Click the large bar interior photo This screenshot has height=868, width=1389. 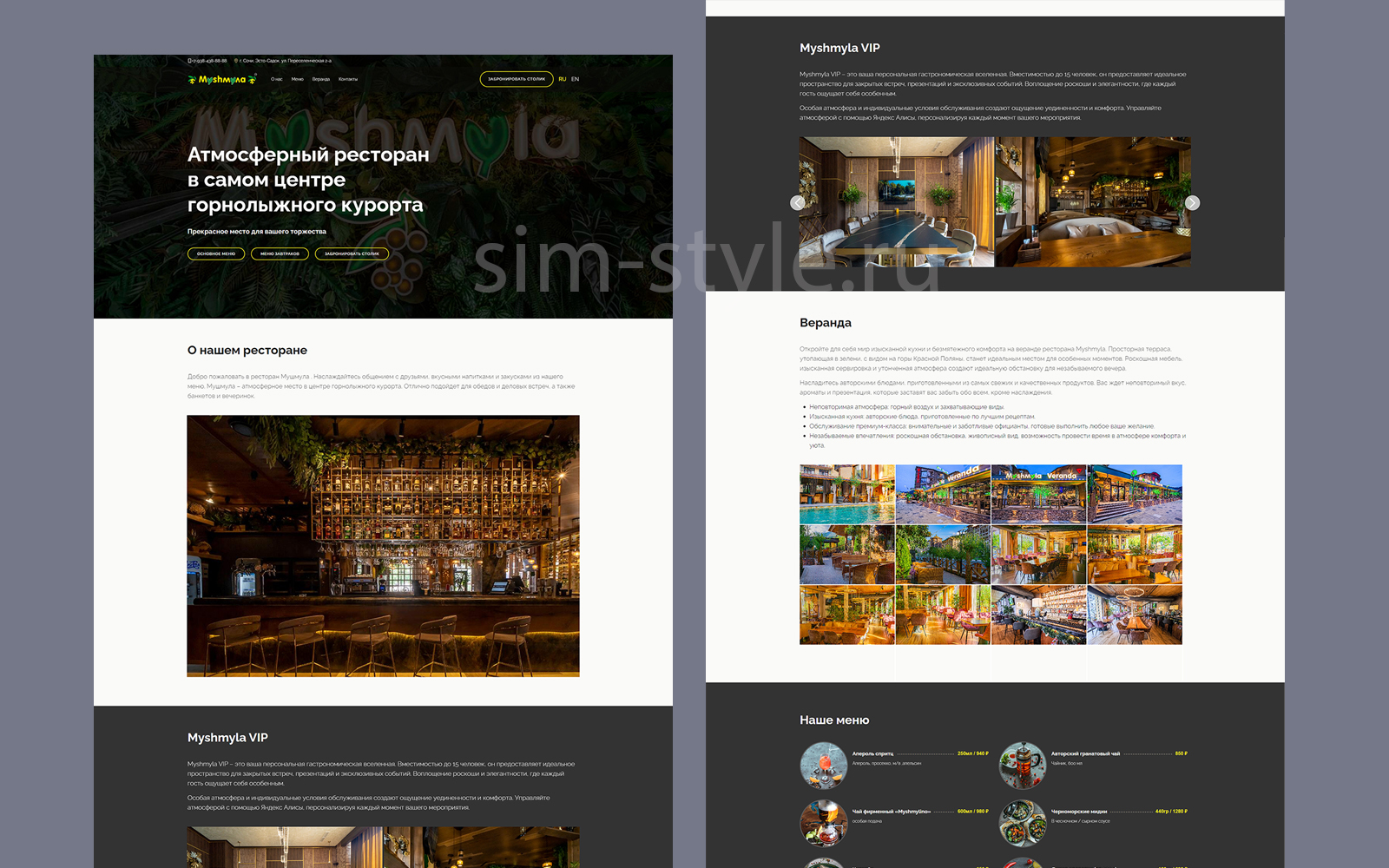[383, 546]
